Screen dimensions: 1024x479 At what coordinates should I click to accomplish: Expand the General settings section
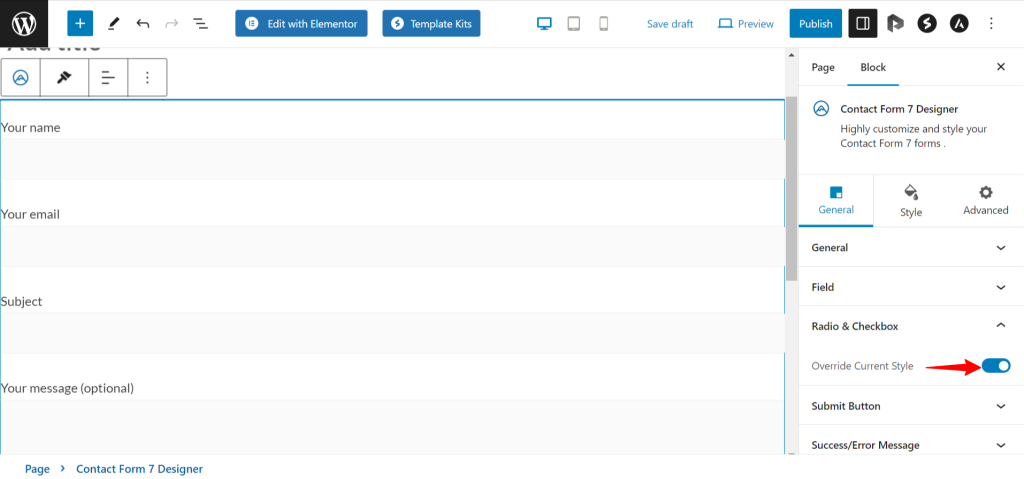point(910,247)
